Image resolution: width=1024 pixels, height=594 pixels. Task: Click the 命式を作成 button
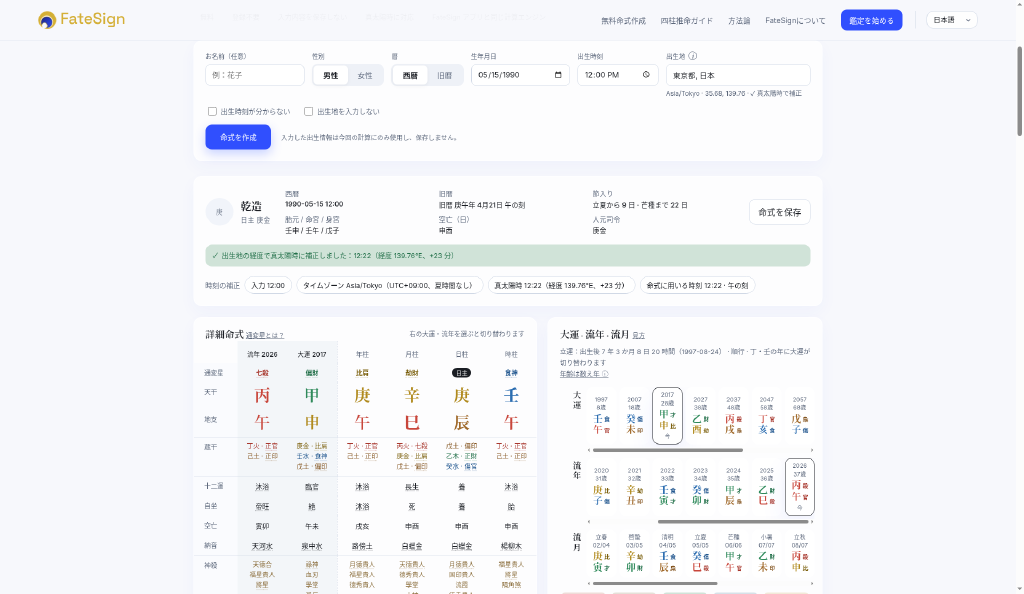[238, 137]
